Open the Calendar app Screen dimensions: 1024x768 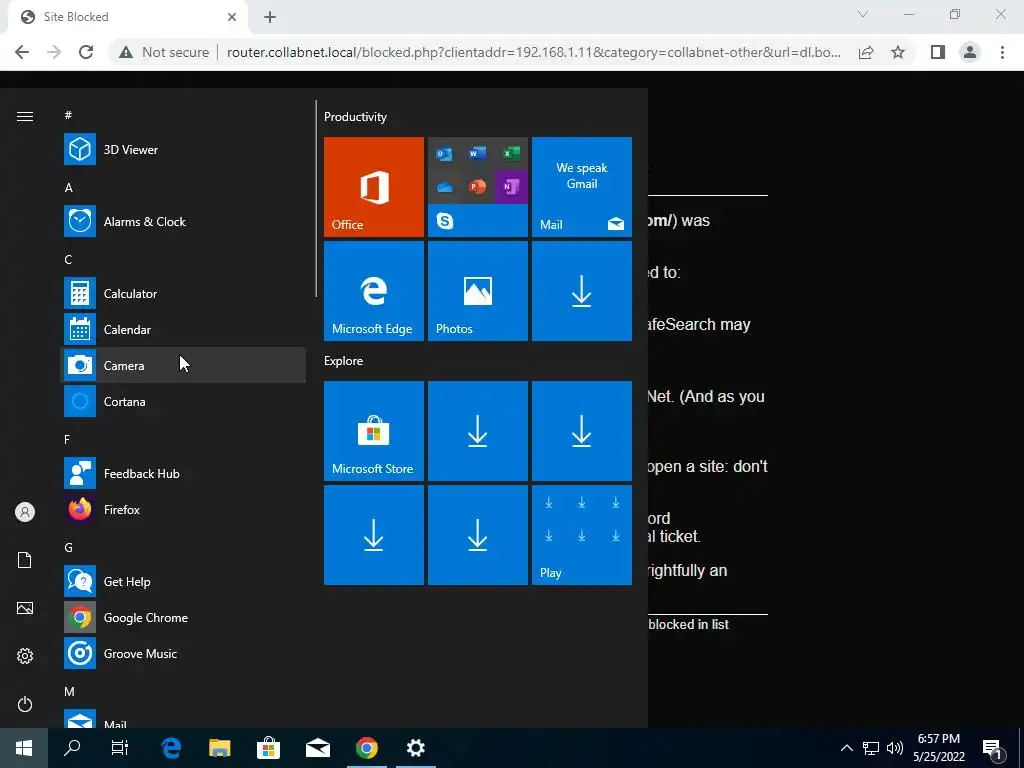coord(183,329)
